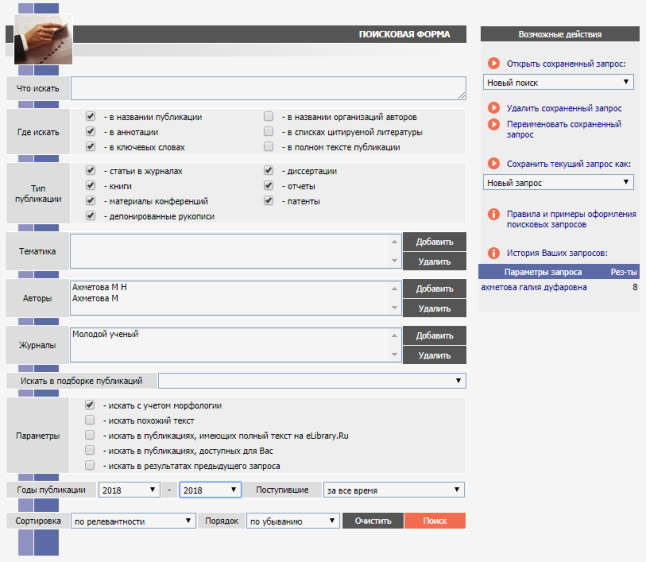
Task: Click the orange 'Поиск' button
Action: pos(434,521)
